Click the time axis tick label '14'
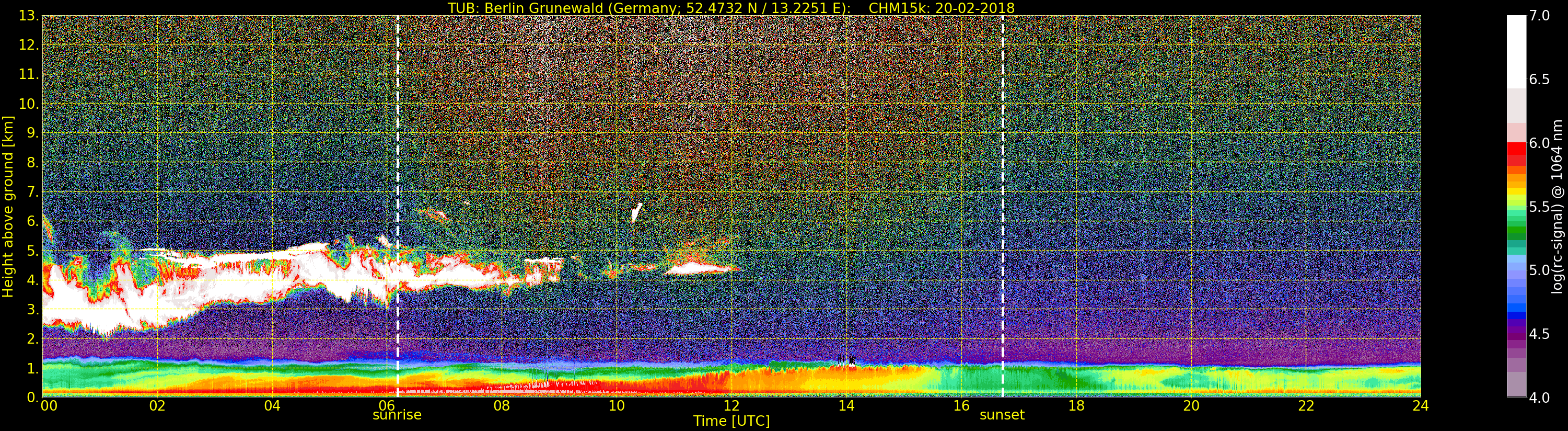The image size is (1568, 431). click(x=846, y=406)
